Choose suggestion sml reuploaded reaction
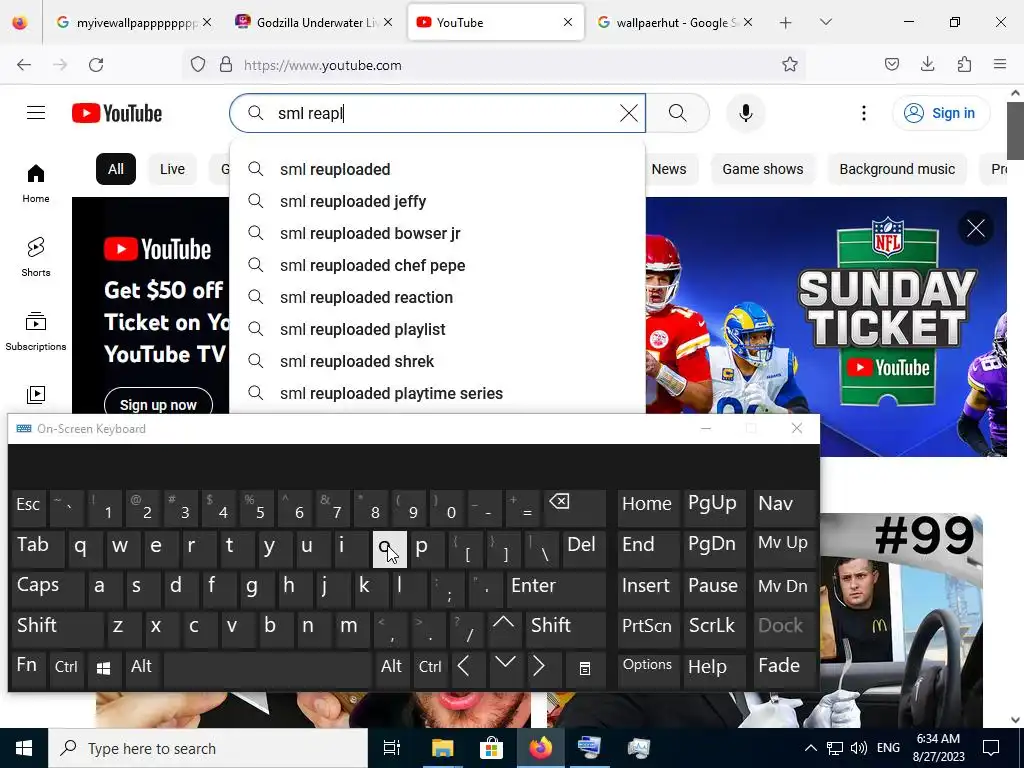This screenshot has height=768, width=1024. (437, 297)
